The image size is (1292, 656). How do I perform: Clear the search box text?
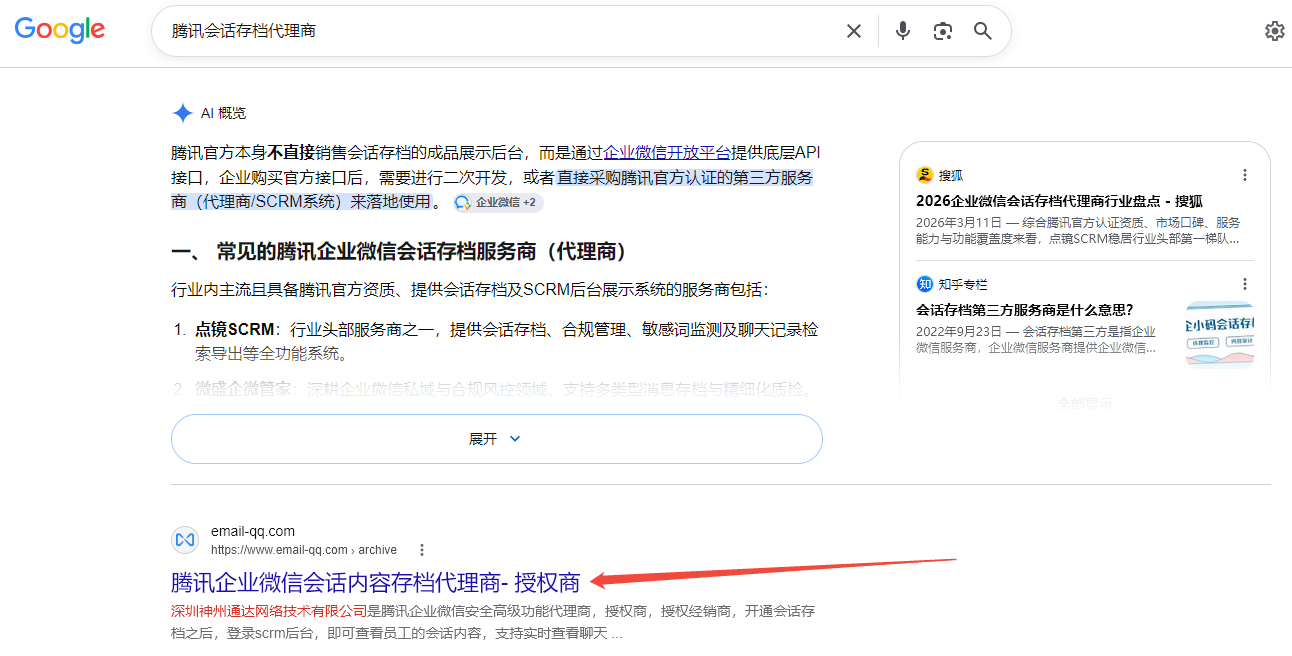(854, 31)
